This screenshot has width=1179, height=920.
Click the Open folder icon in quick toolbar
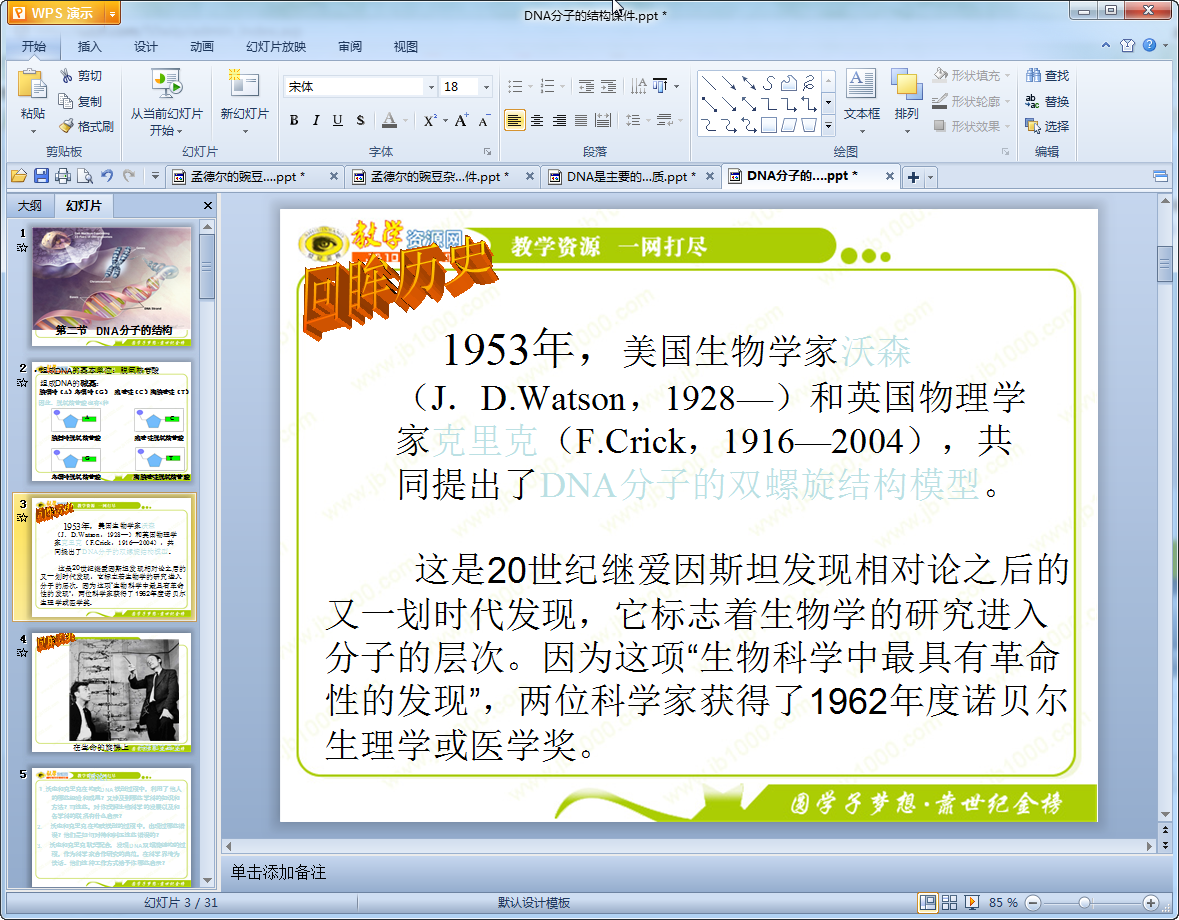pos(19,176)
